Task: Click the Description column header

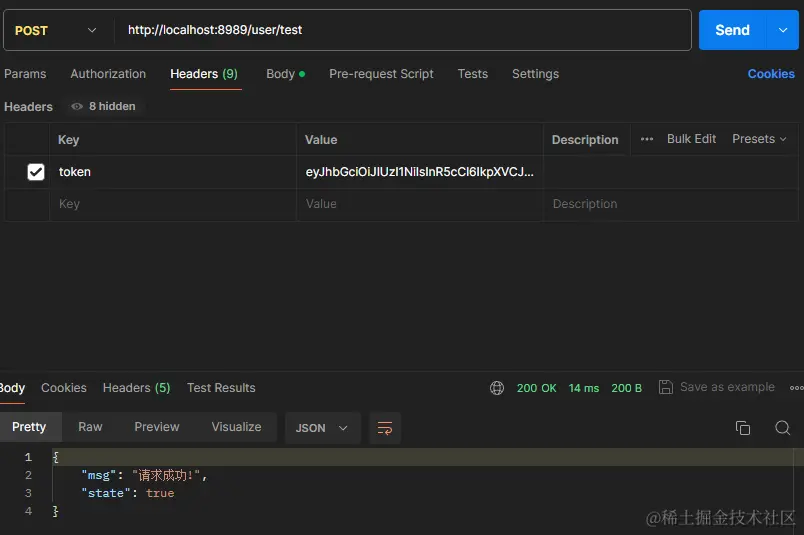Action: (x=585, y=140)
